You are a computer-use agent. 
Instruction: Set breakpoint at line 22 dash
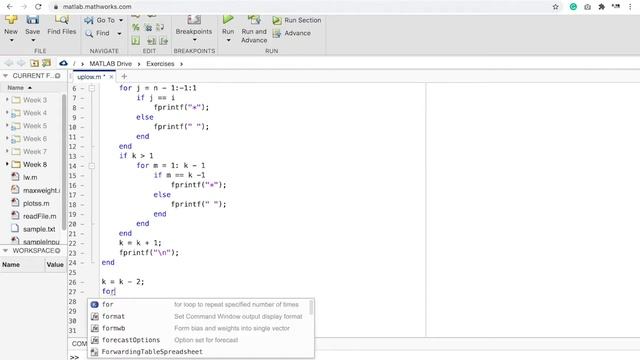(82, 243)
